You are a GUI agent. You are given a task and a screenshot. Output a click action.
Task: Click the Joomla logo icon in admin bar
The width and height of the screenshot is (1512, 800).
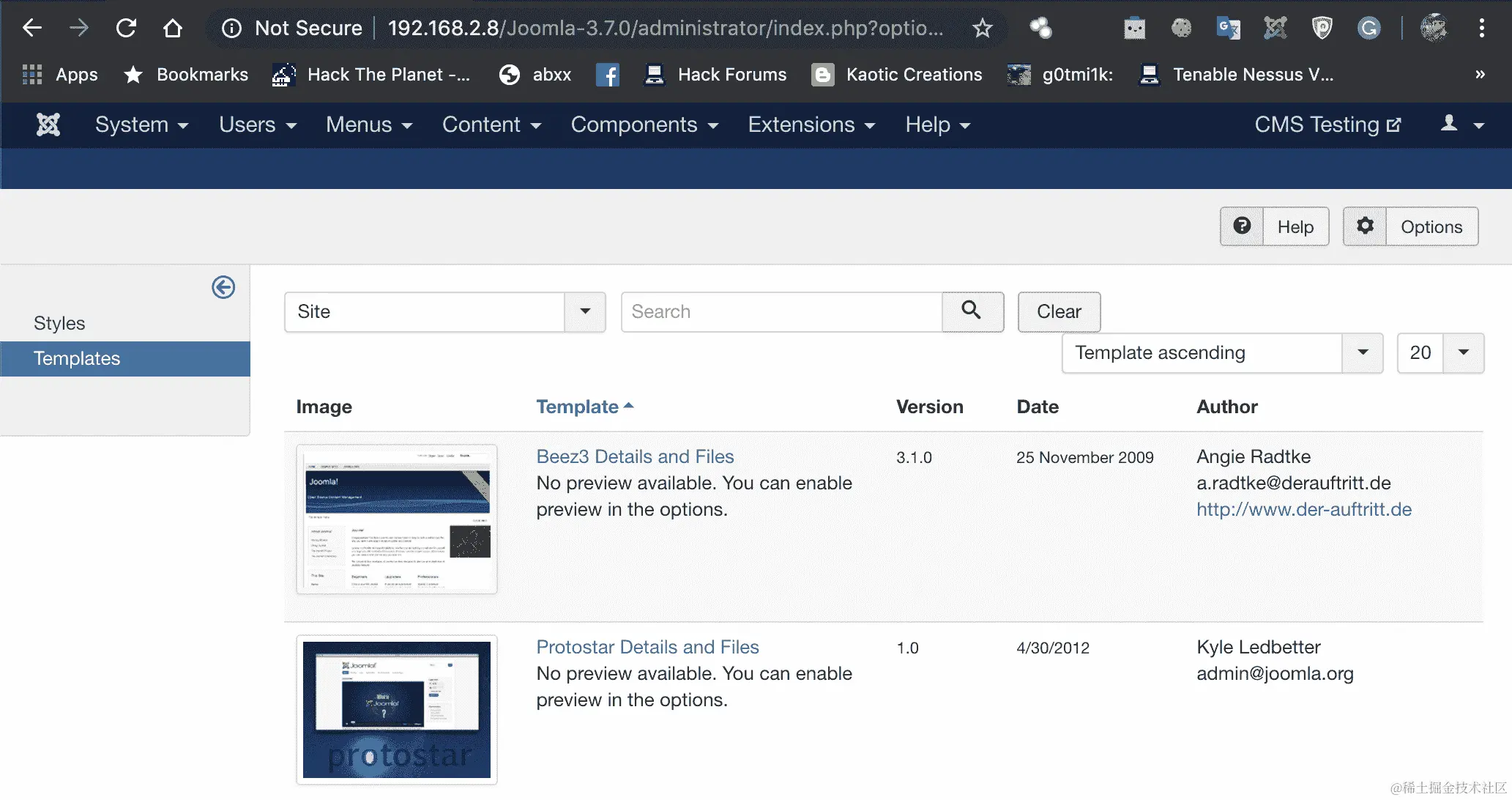(48, 125)
